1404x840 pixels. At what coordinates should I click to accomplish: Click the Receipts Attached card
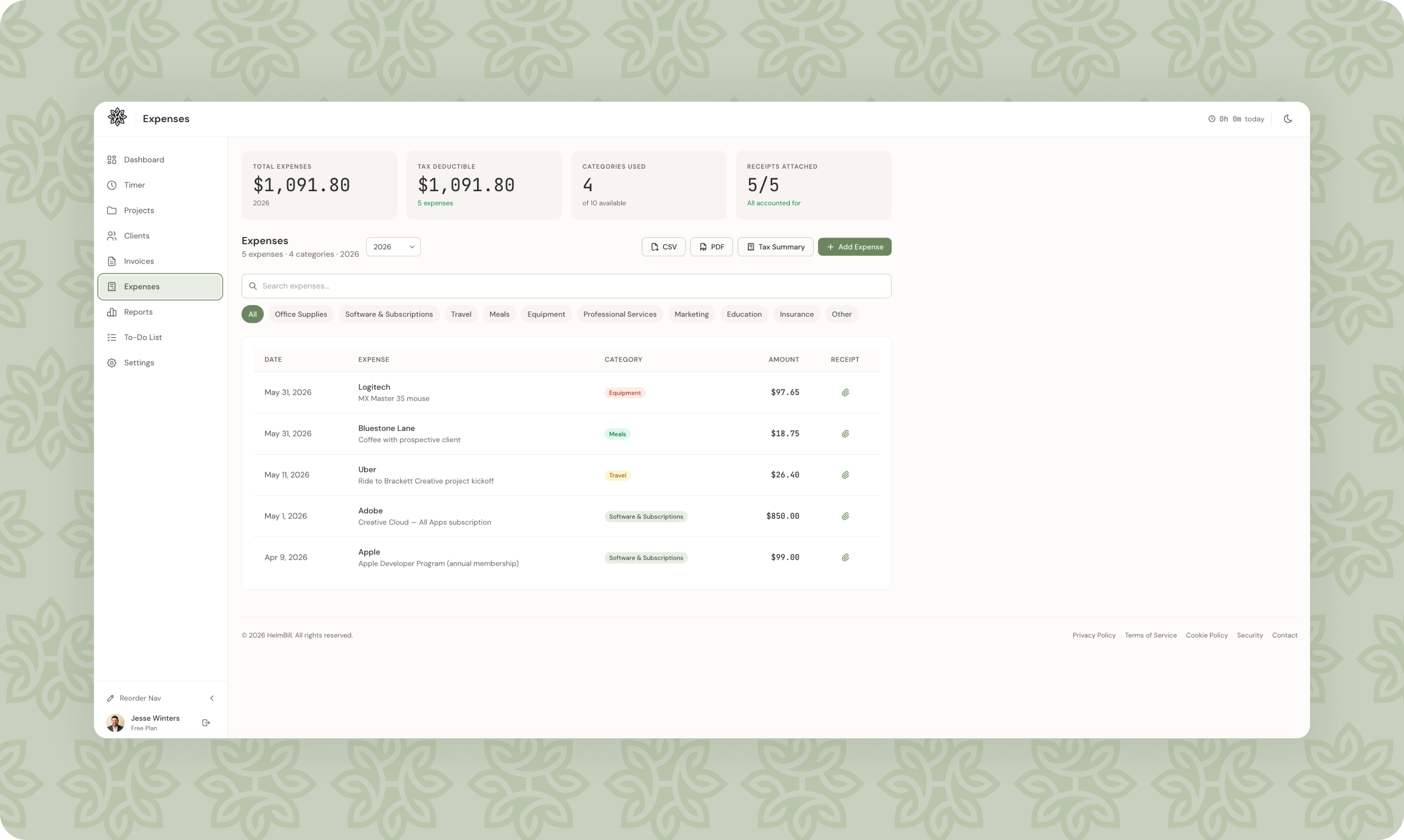tap(814, 185)
